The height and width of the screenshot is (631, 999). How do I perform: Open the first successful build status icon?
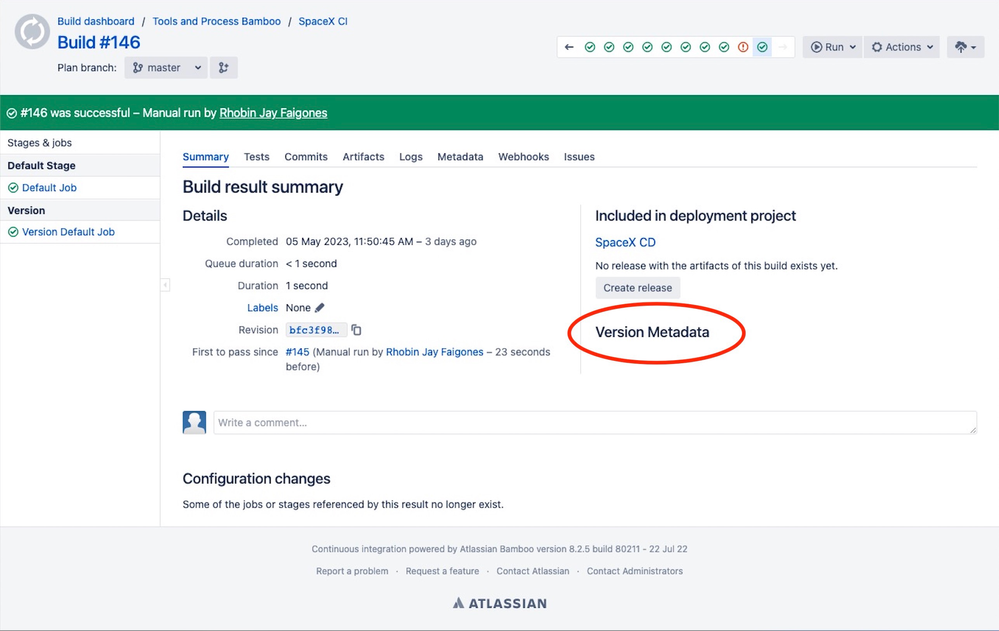click(590, 47)
